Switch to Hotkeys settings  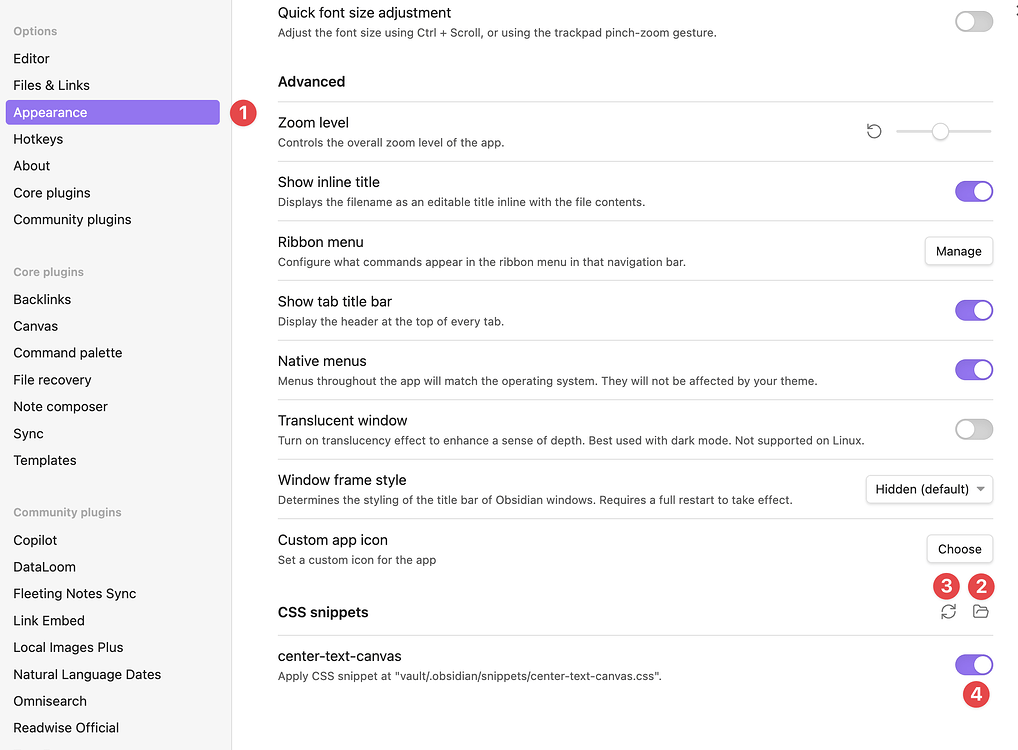tap(37, 138)
